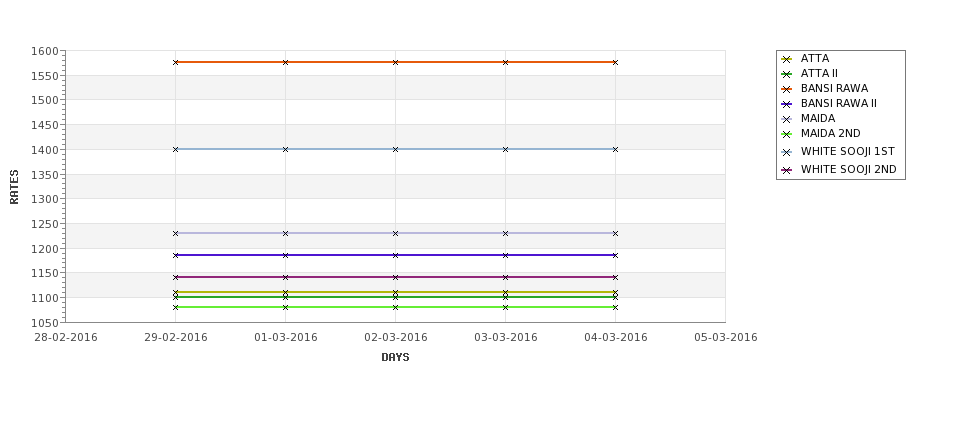975x429 pixels.
Task: Click the BANSI RAWA legend marker icon
Action: (x=786, y=89)
